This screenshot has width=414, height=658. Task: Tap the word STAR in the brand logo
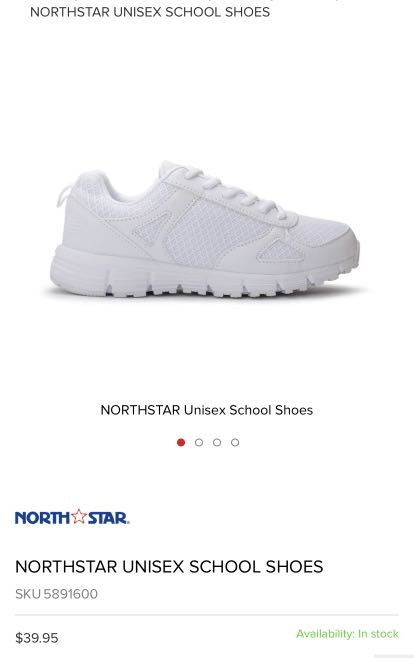pyautogui.click(x=108, y=518)
